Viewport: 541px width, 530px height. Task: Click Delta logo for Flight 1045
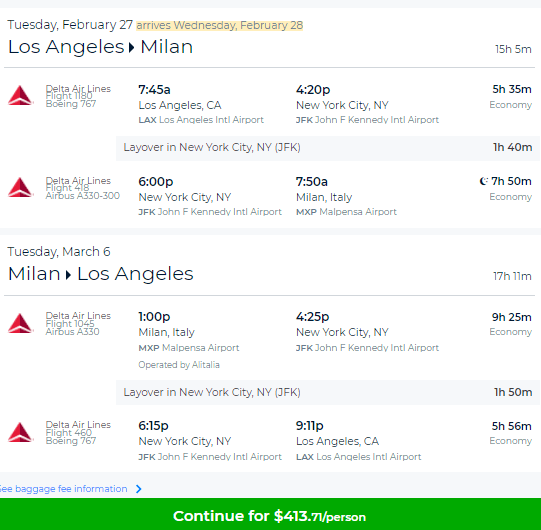click(x=20, y=323)
